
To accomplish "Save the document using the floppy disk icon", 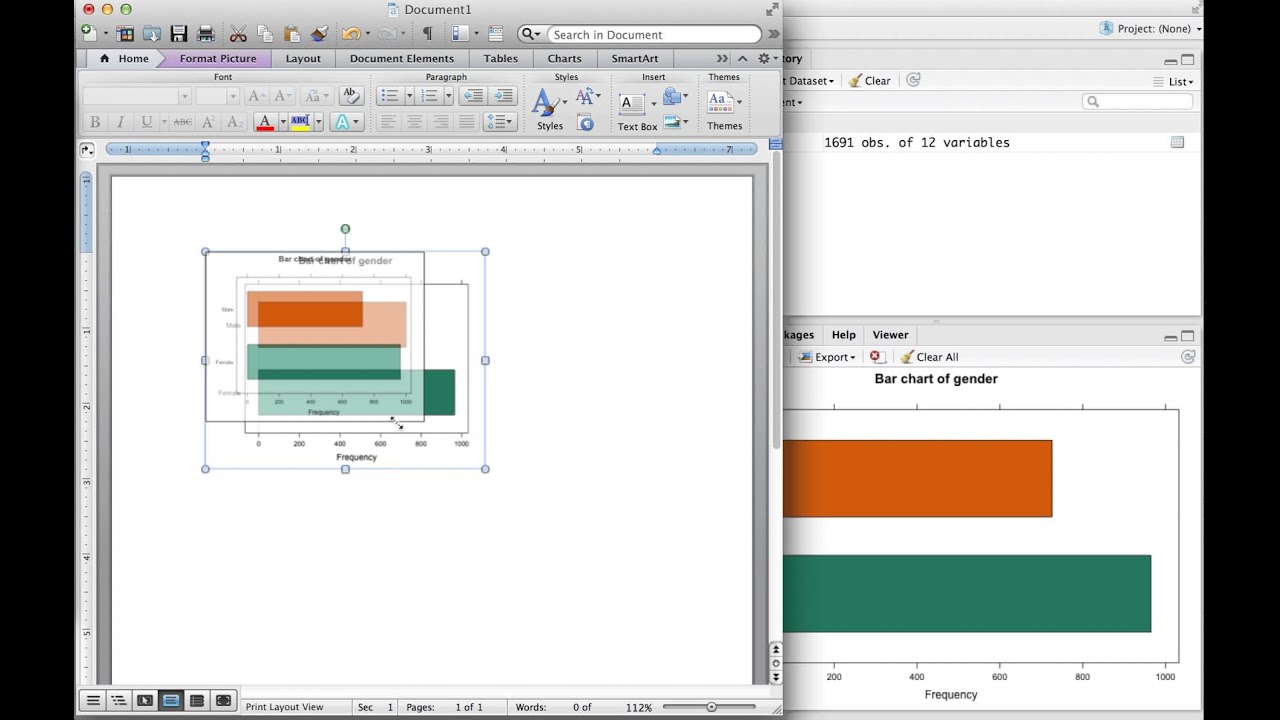I will click(178, 34).
